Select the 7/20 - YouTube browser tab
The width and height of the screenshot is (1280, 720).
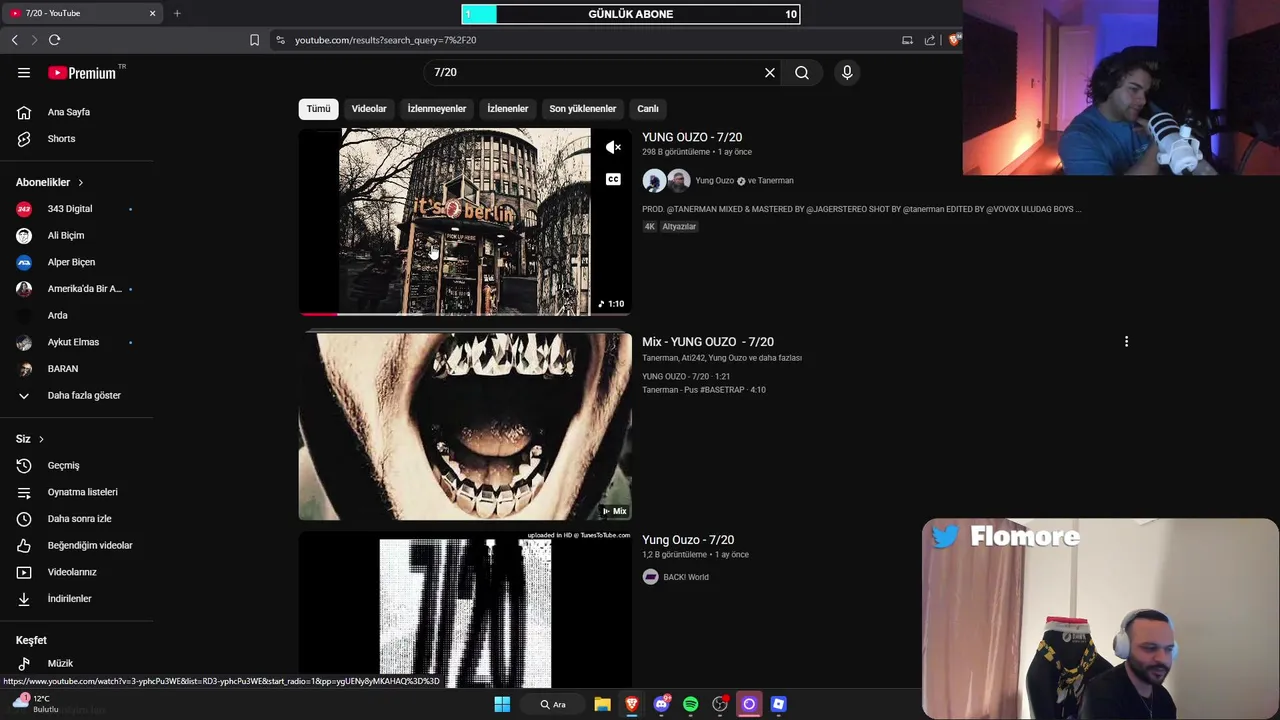click(x=82, y=13)
